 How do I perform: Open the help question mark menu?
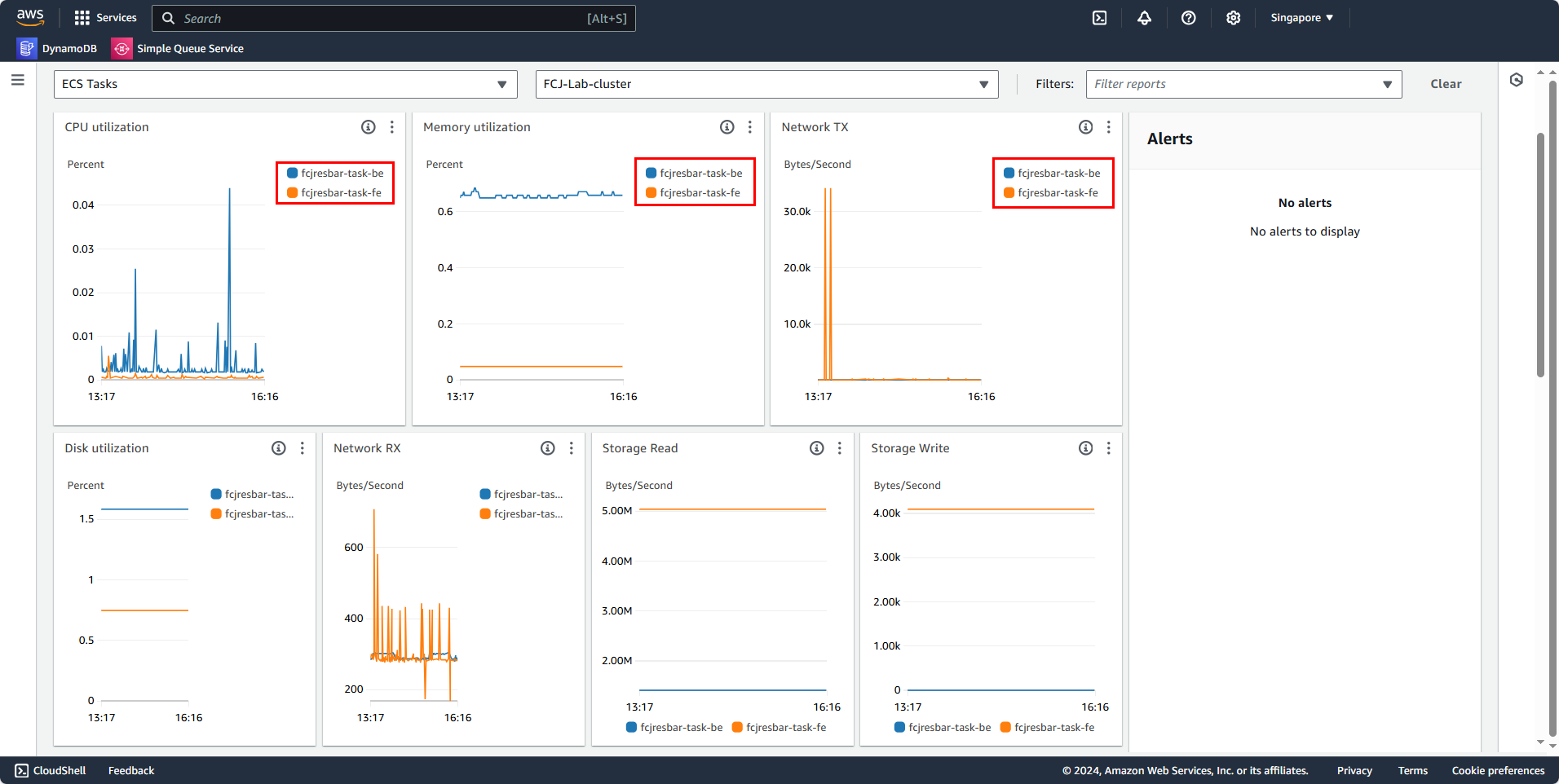pyautogui.click(x=1189, y=18)
